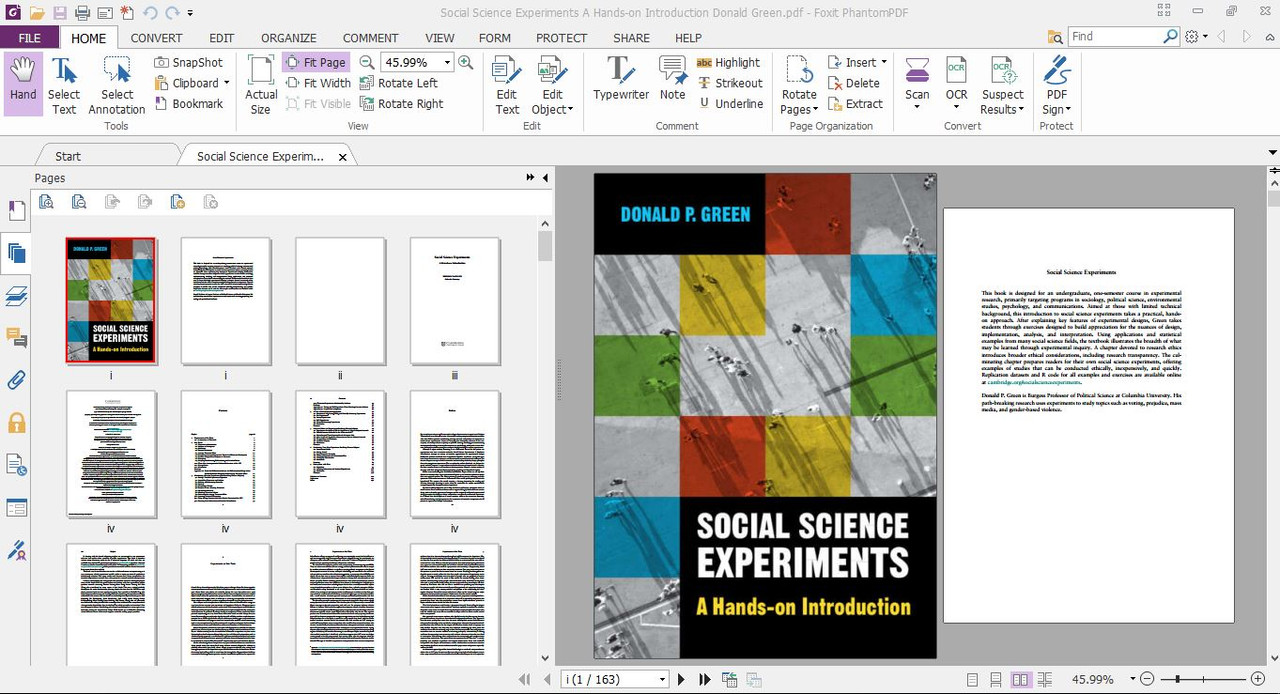Select the Typewriter tool

pyautogui.click(x=621, y=78)
